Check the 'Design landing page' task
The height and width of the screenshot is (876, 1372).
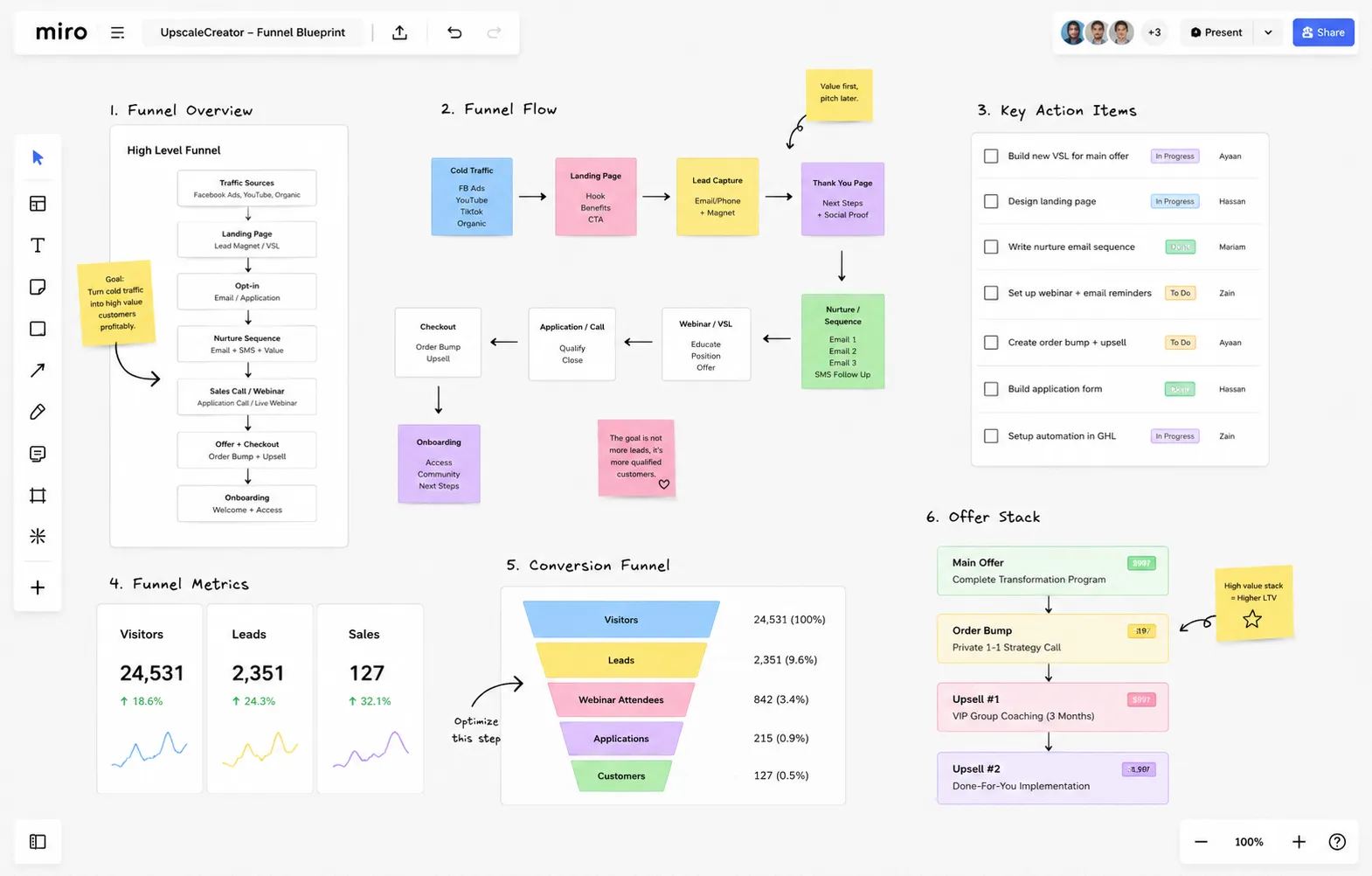991,201
